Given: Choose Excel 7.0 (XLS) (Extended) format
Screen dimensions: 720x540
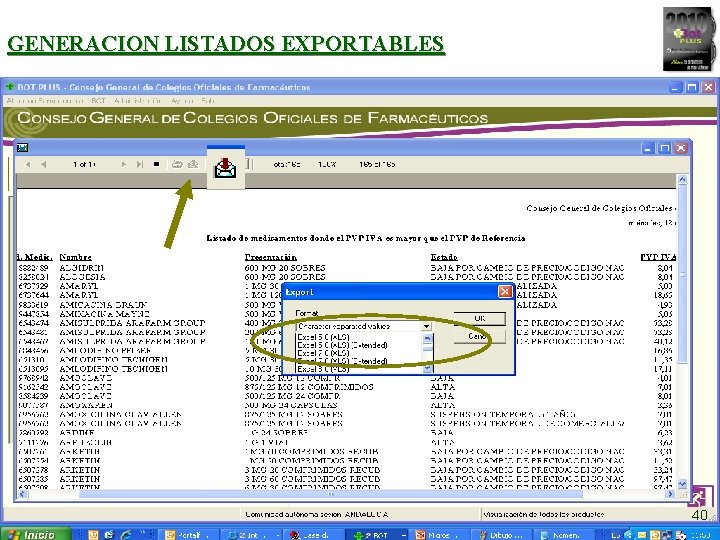Looking at the screenshot, I should (342, 361).
